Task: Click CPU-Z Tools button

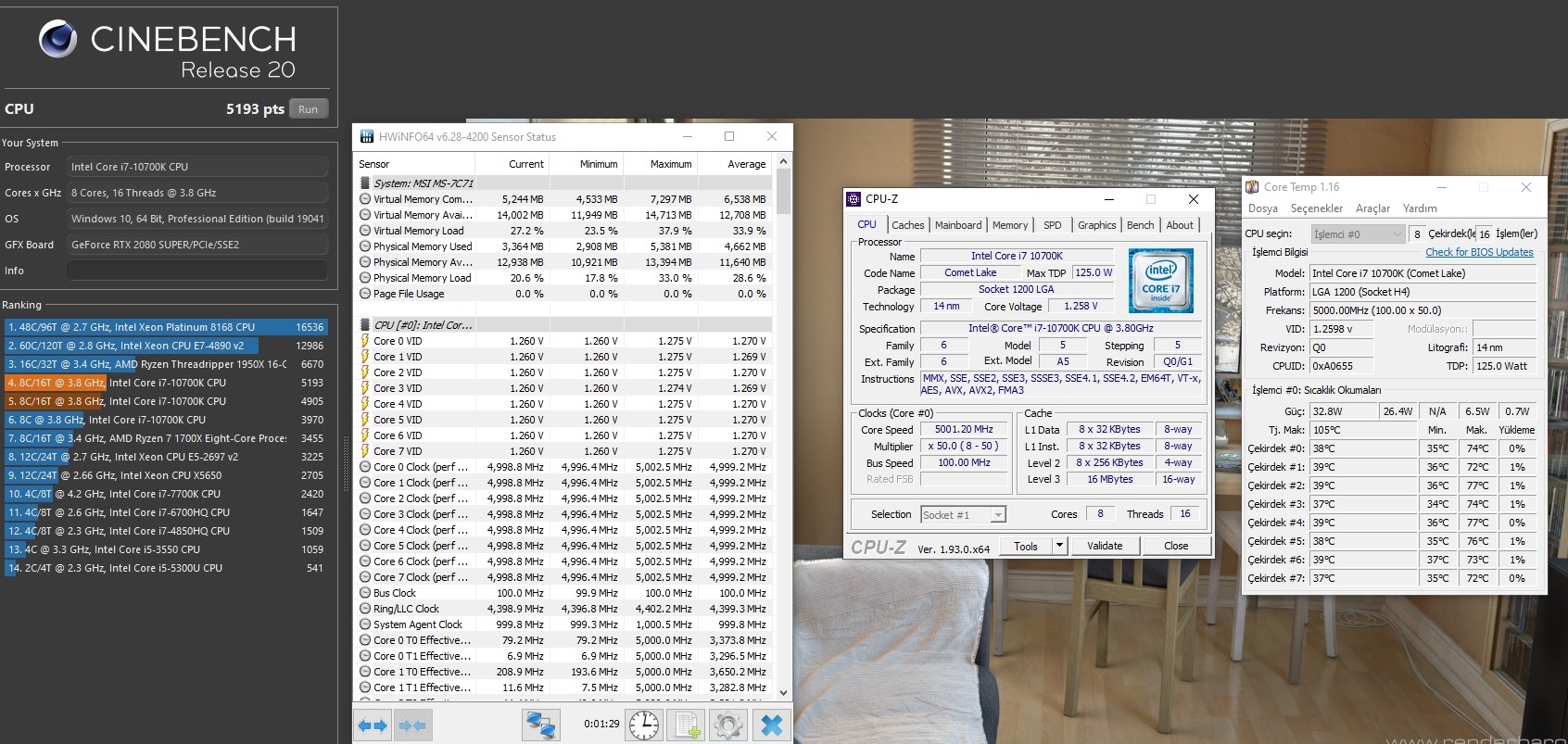Action: [x=1026, y=546]
